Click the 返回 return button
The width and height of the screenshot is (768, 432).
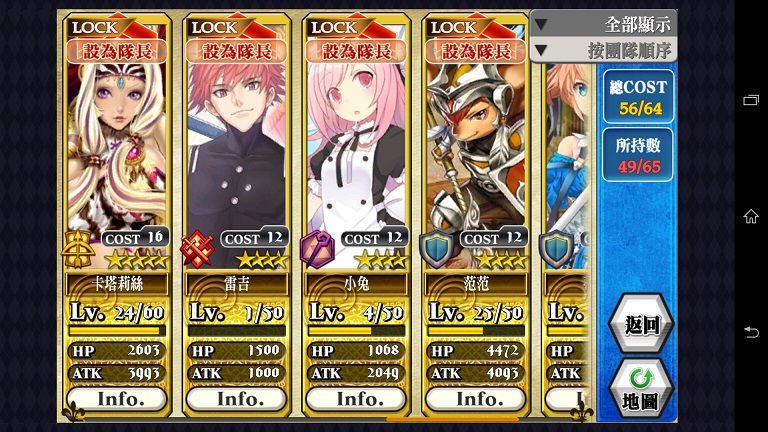pyautogui.click(x=641, y=324)
